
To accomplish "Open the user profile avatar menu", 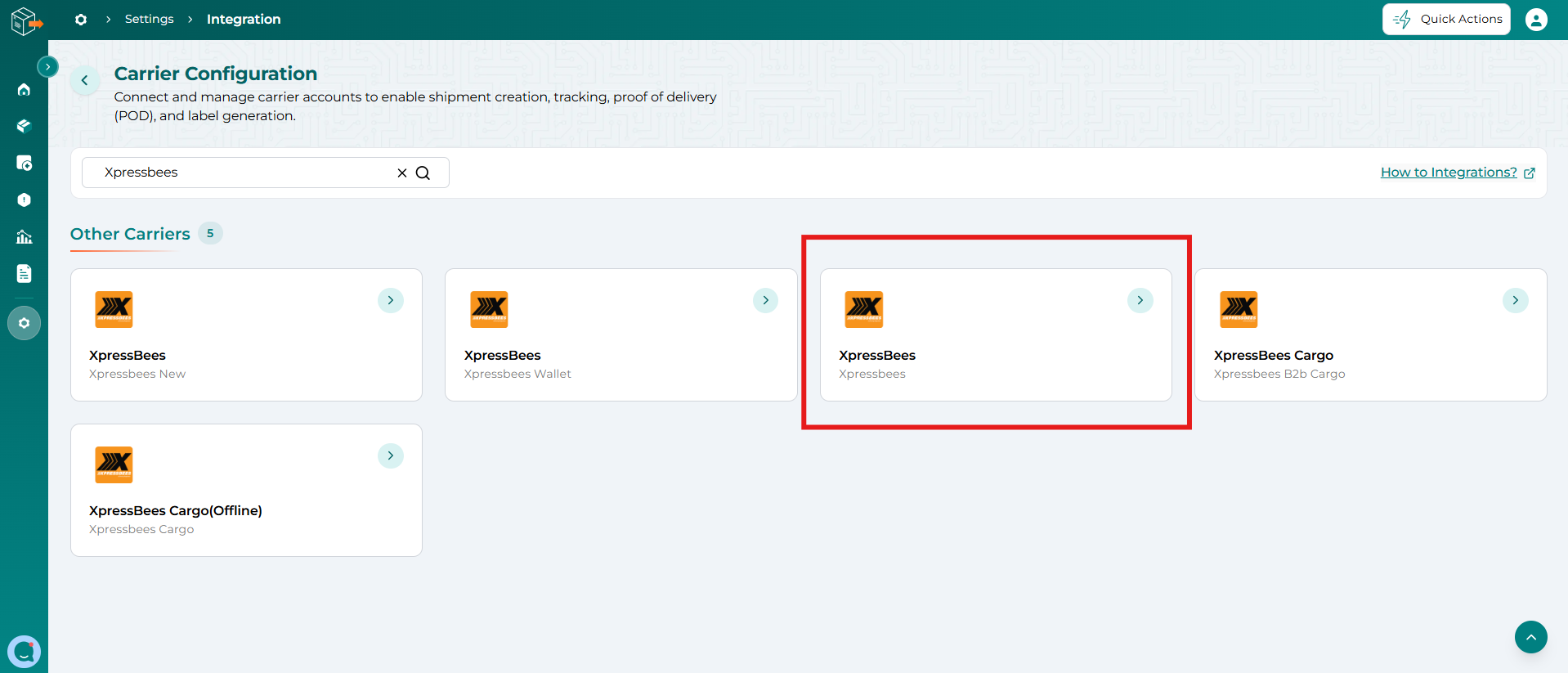I will [x=1536, y=20].
